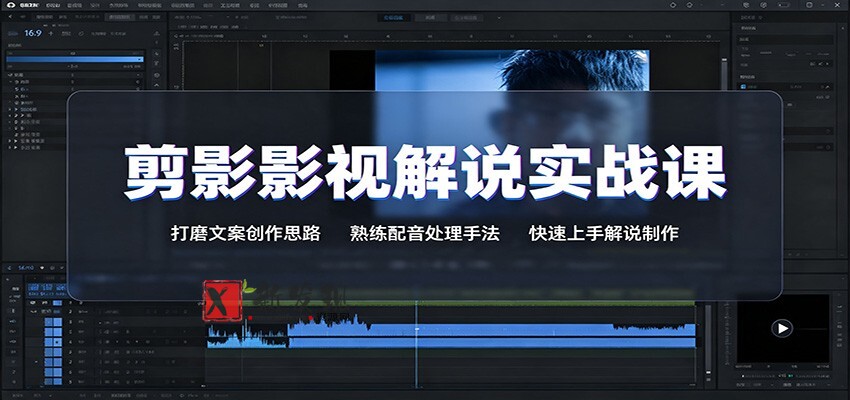This screenshot has width=850, height=400.
Task: Click the caption 熟练配音处理手法
Action: 424,234
